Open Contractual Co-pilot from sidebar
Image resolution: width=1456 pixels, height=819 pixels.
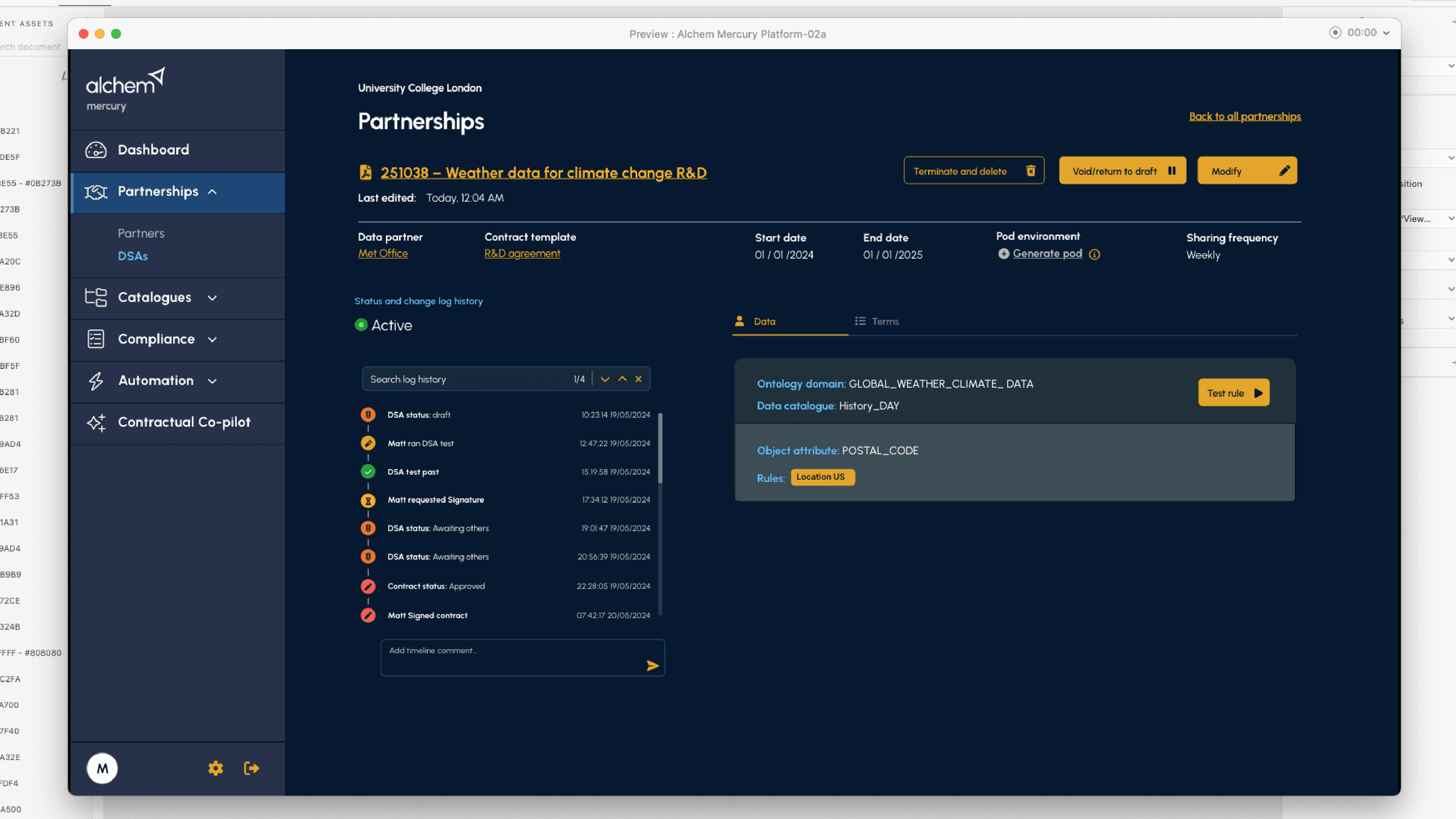pos(178,422)
